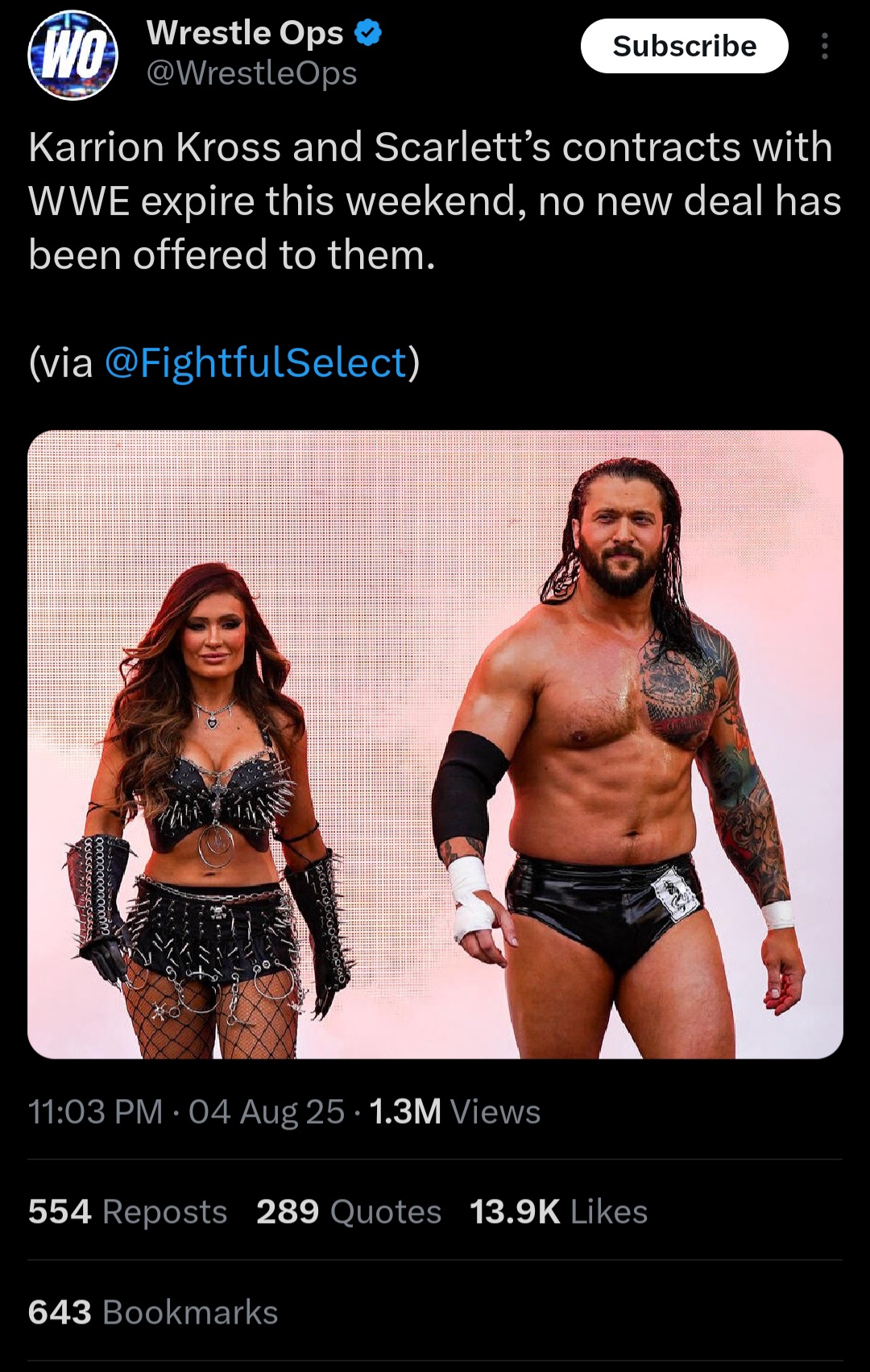This screenshot has height=1372, width=870.
Task: Show the 13.9K Likes list
Action: (558, 1211)
